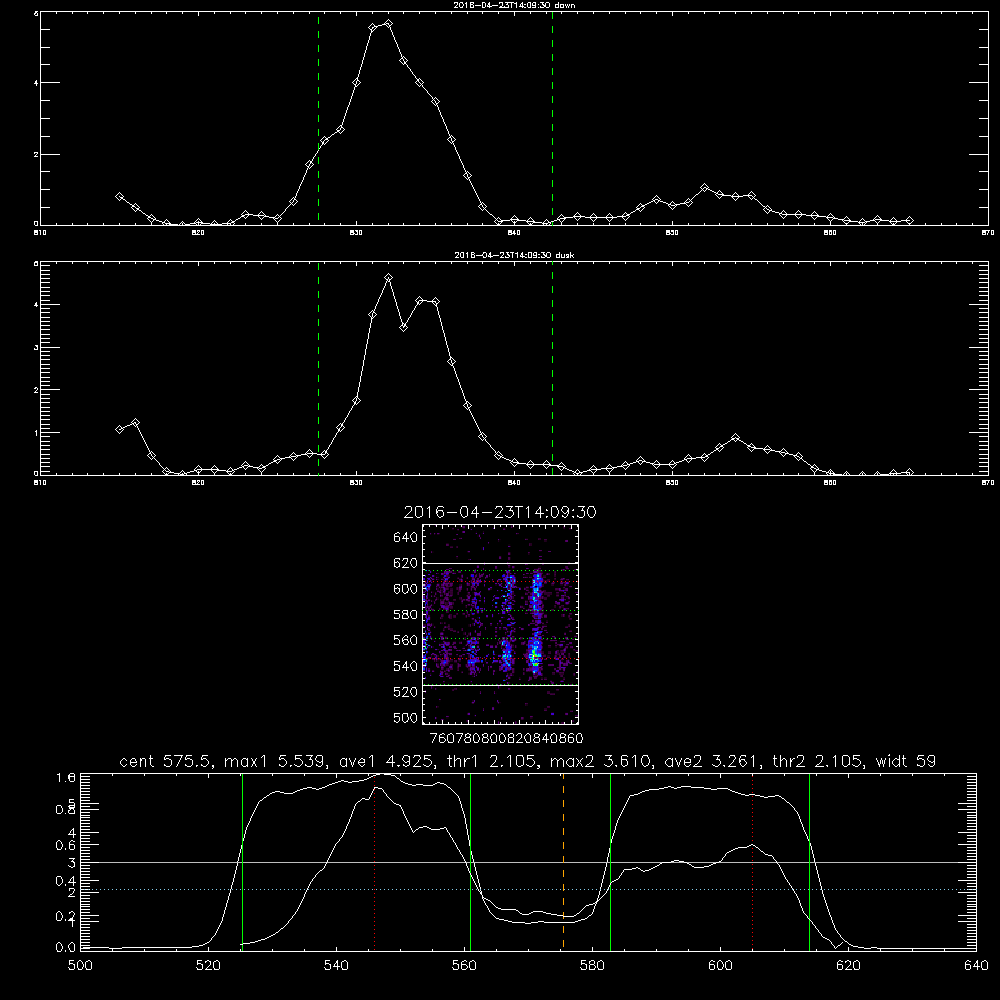Click the highest peak diamond marker in dawn plot
The image size is (1000, 1000).
(x=388, y=24)
